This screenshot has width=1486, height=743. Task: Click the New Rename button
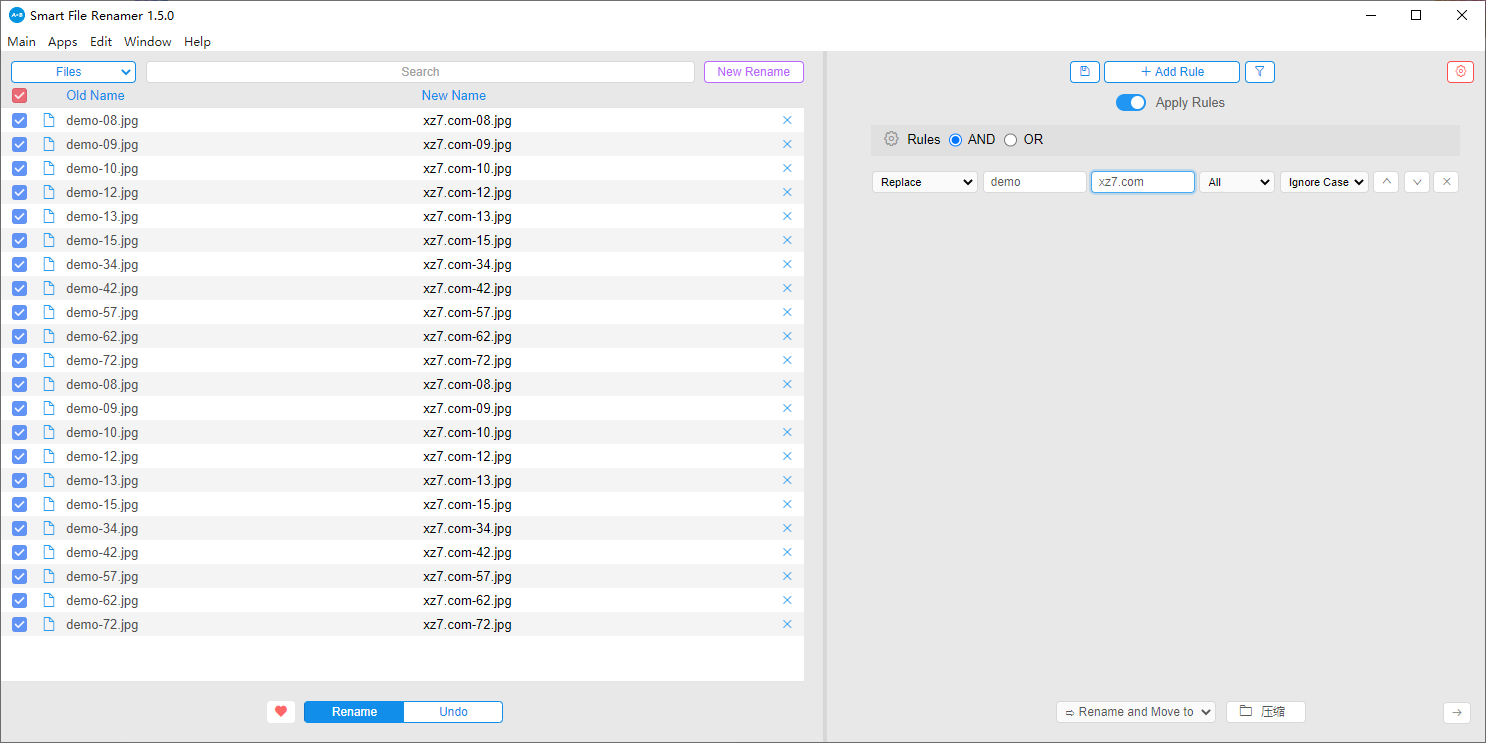point(754,72)
